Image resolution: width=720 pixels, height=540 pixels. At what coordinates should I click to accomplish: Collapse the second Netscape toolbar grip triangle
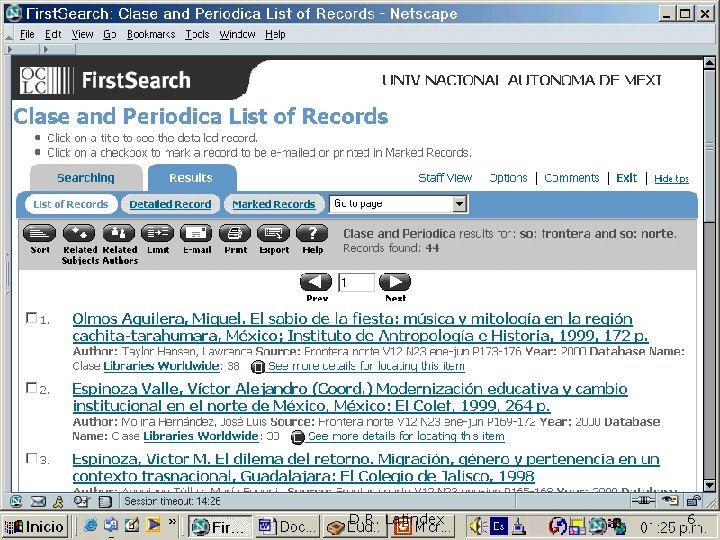45,49
